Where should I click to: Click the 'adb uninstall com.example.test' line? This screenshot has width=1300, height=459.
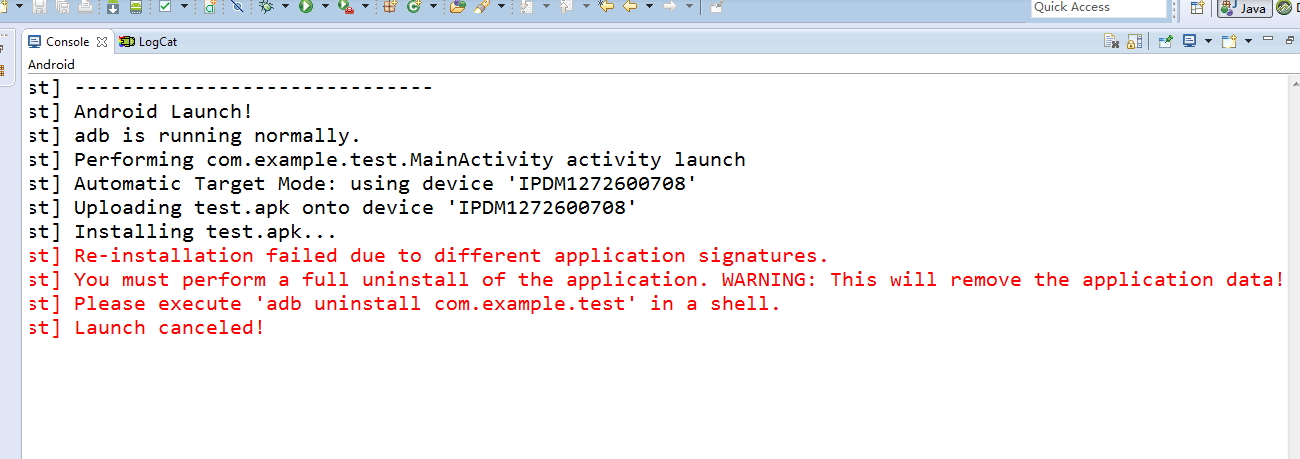pyautogui.click(x=427, y=304)
